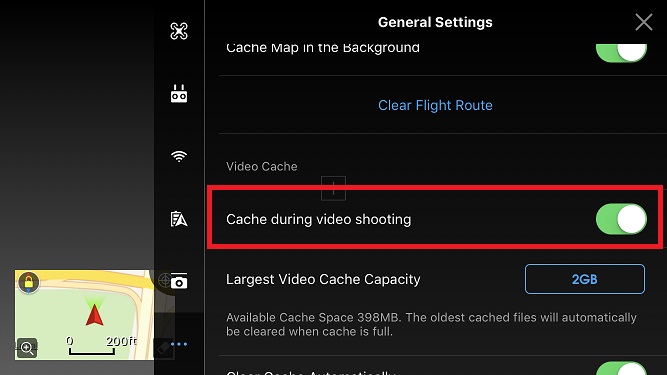The height and width of the screenshot is (375, 667).
Task: Click the Clear Flight Route link
Action: (x=435, y=105)
